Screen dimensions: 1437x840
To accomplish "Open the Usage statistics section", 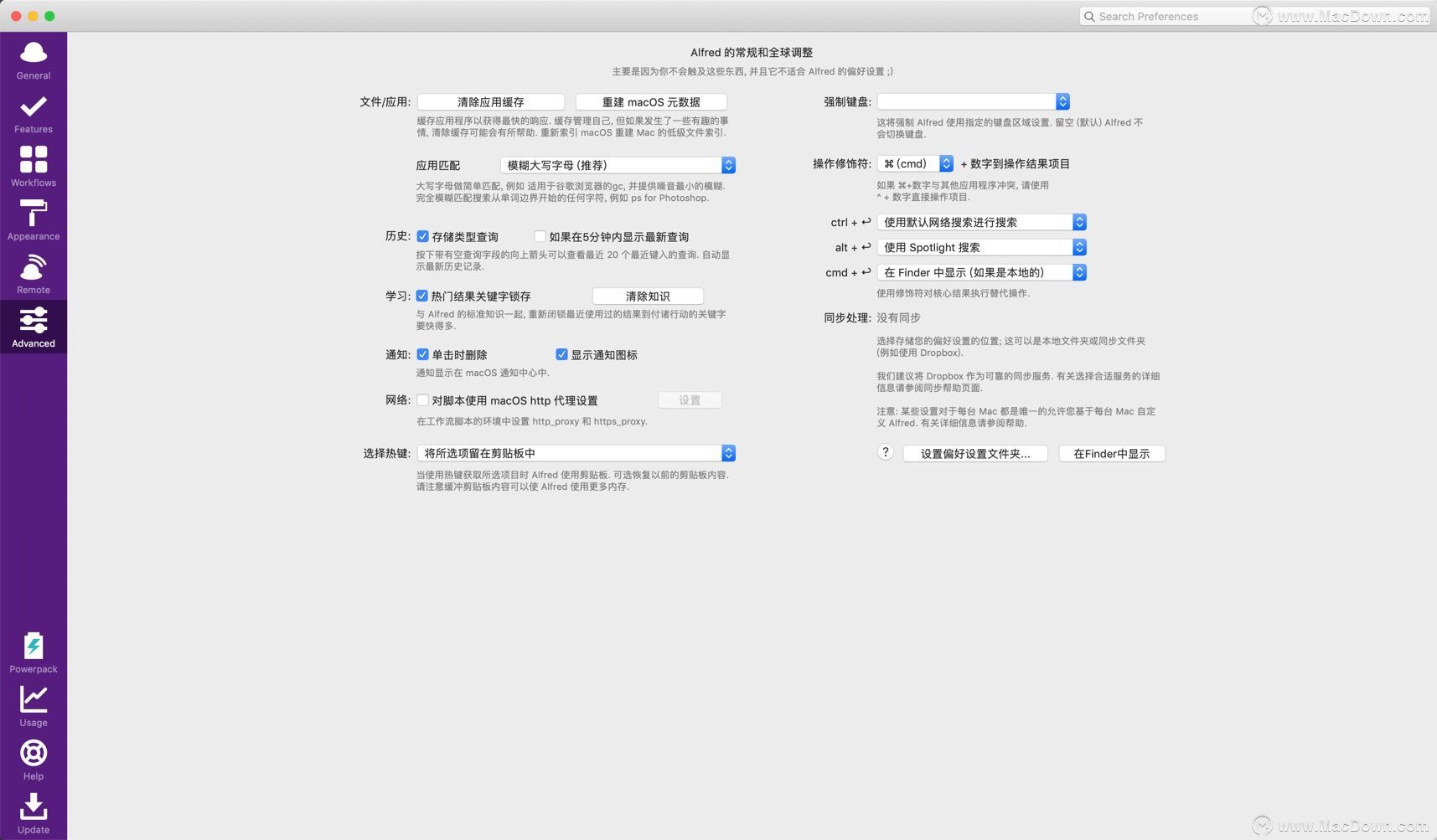I will tap(33, 706).
